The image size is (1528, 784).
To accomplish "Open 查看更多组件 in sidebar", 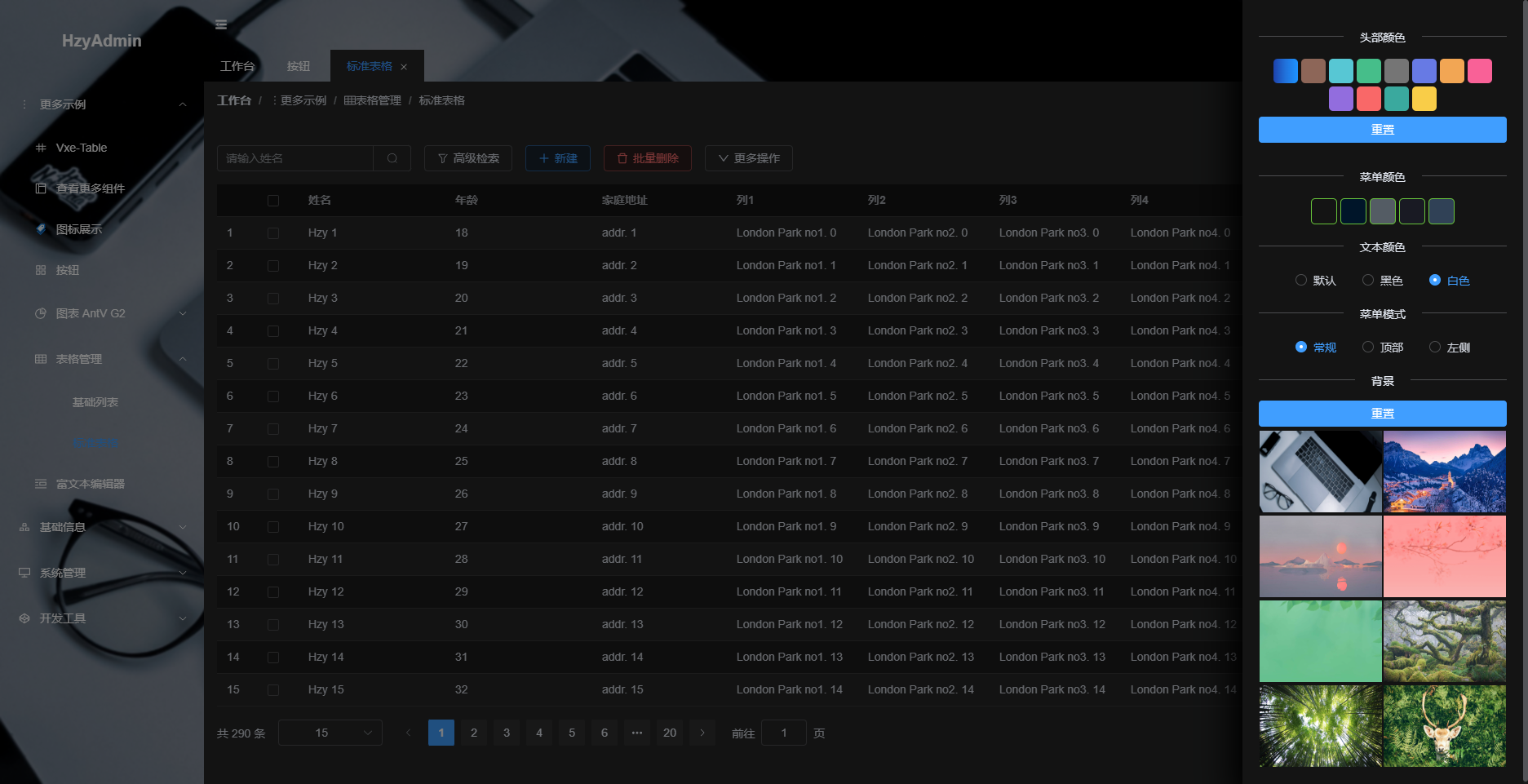I will (90, 188).
